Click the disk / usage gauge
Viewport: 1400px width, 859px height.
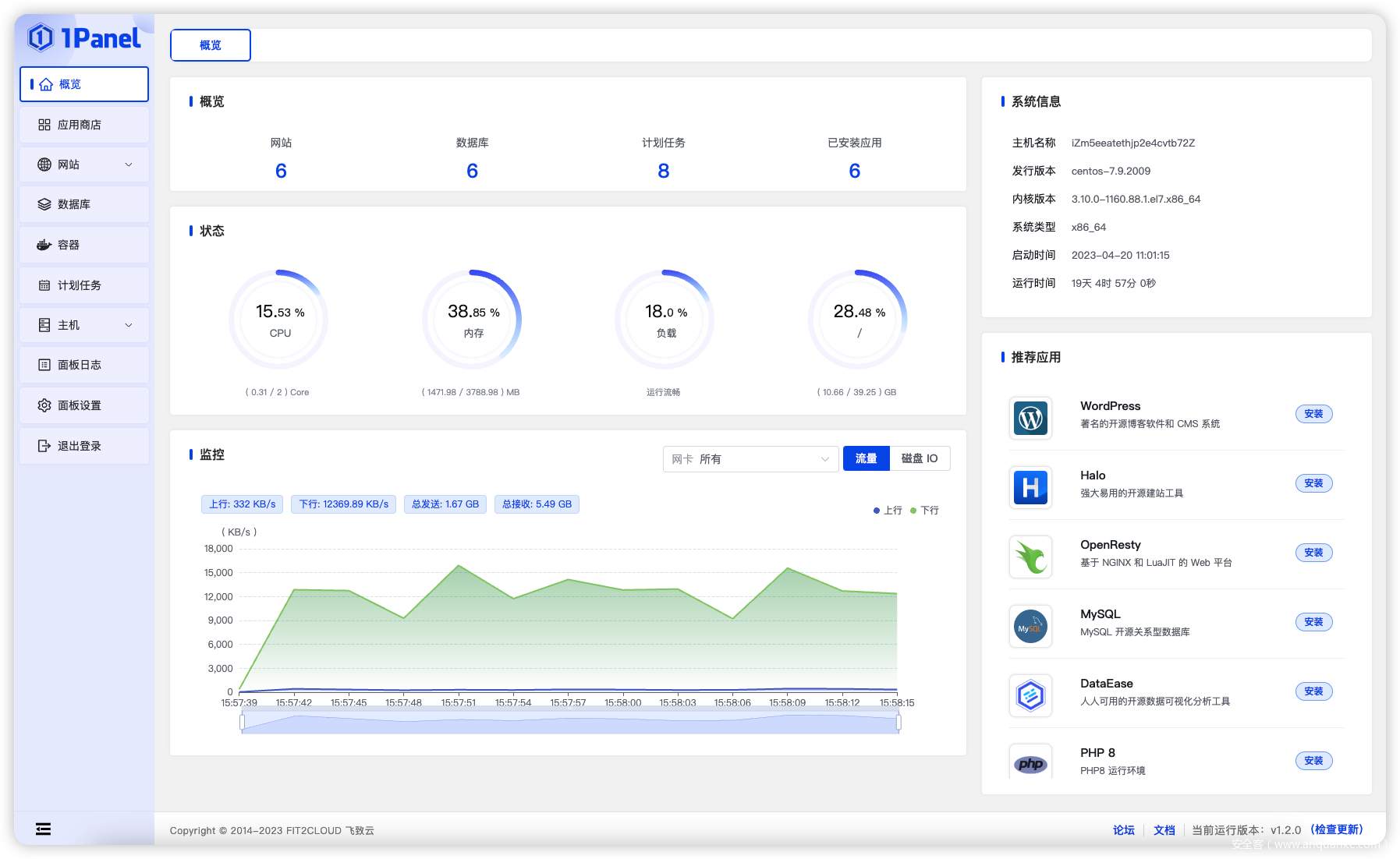pyautogui.click(x=858, y=320)
